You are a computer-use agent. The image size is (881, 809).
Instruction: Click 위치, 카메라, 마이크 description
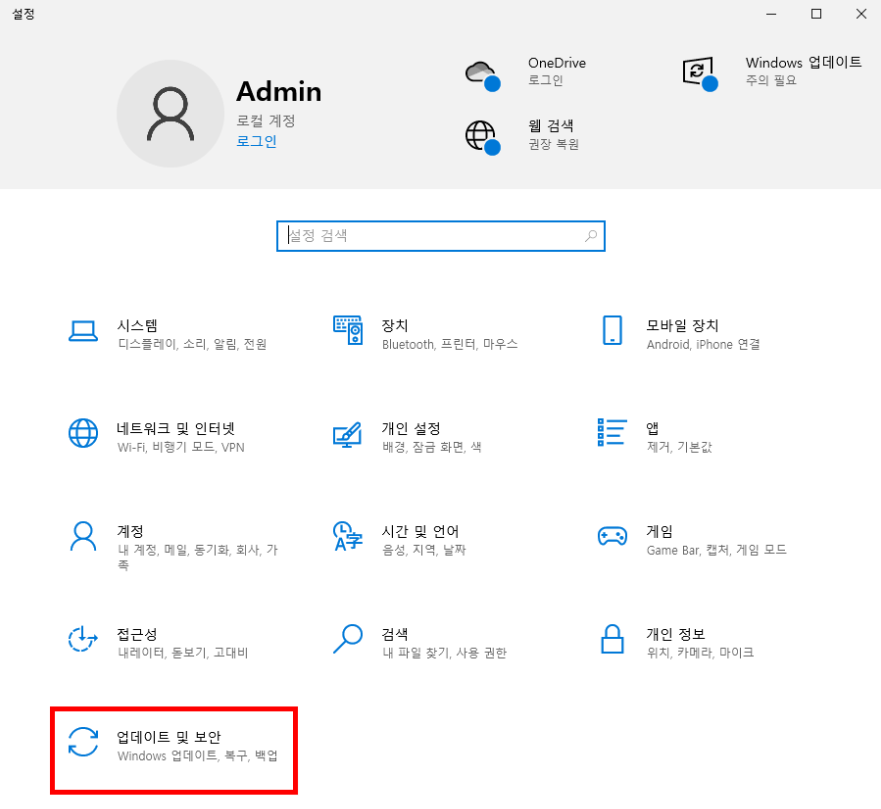(x=700, y=653)
